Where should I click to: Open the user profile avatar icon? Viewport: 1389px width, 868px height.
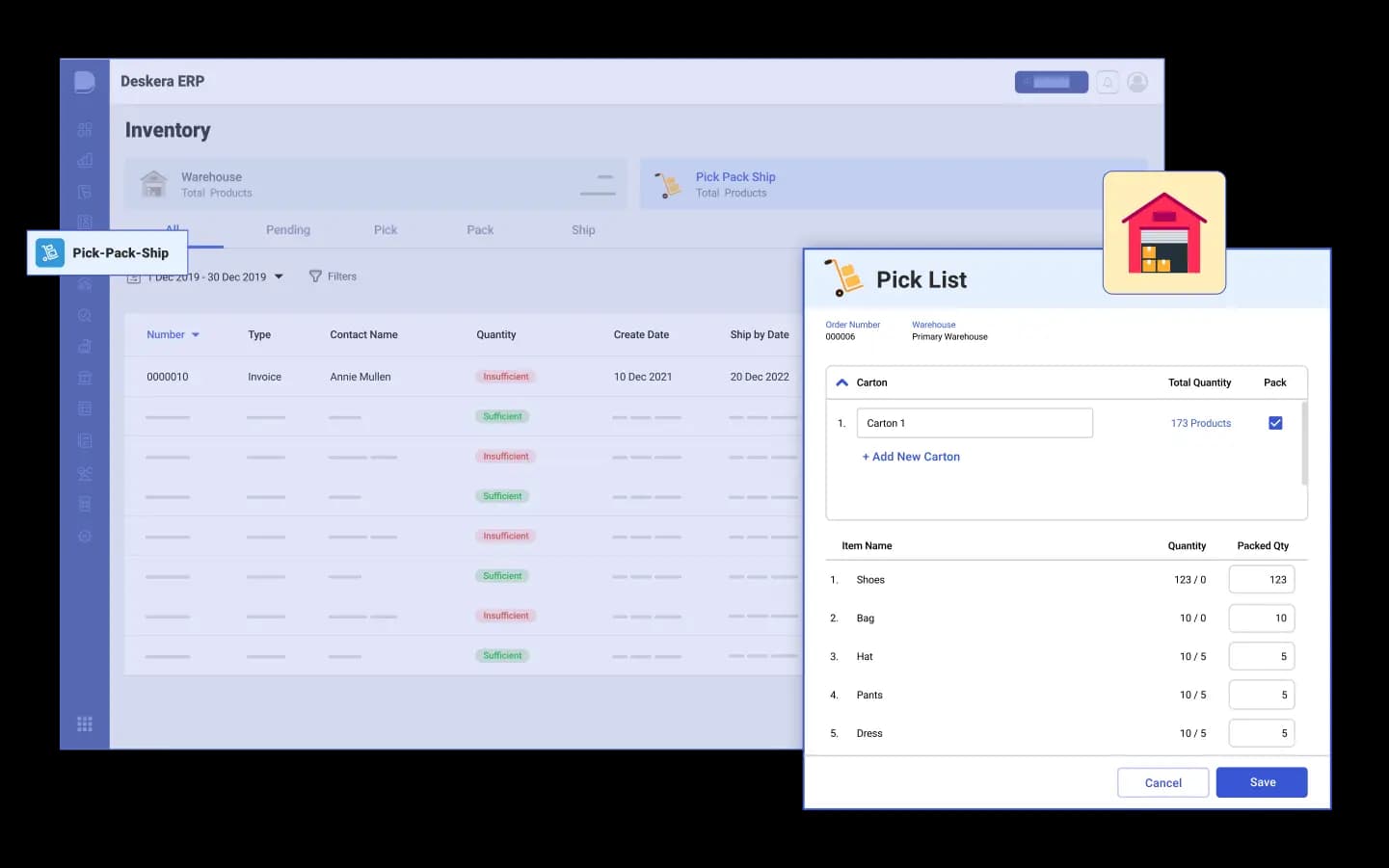pos(1137,83)
